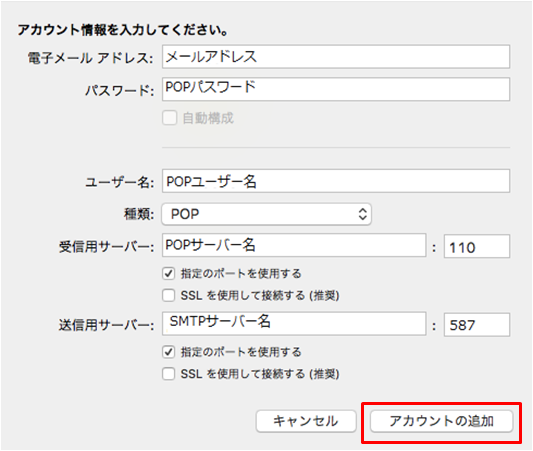Viewport: 533px width, 451px height.
Task: Click the 送信用サーバー name field
Action: 294,324
